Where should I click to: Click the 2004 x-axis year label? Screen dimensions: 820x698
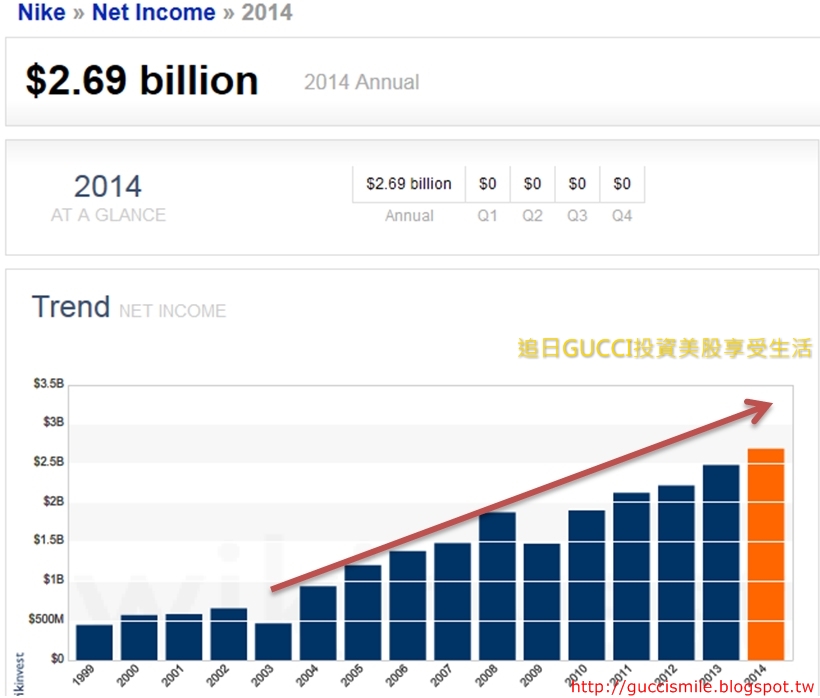tap(308, 675)
